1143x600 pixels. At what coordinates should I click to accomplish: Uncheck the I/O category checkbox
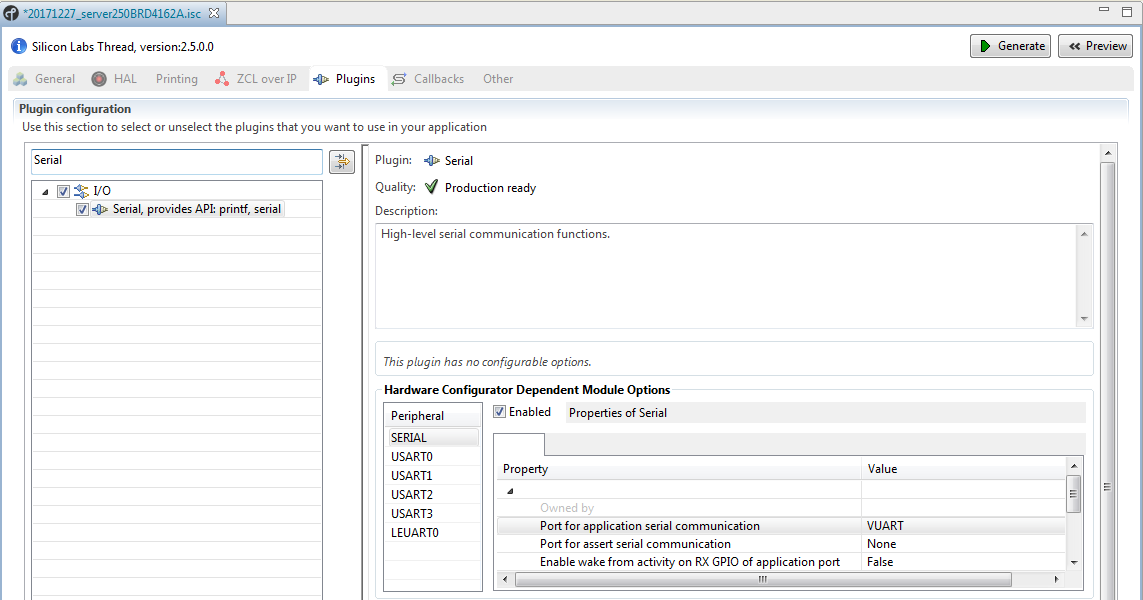point(63,191)
